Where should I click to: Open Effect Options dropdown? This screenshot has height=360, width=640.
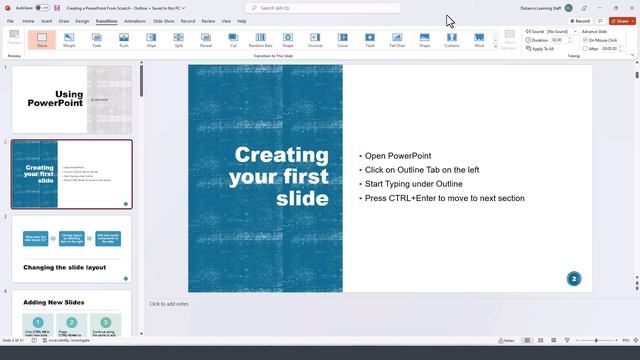(509, 40)
